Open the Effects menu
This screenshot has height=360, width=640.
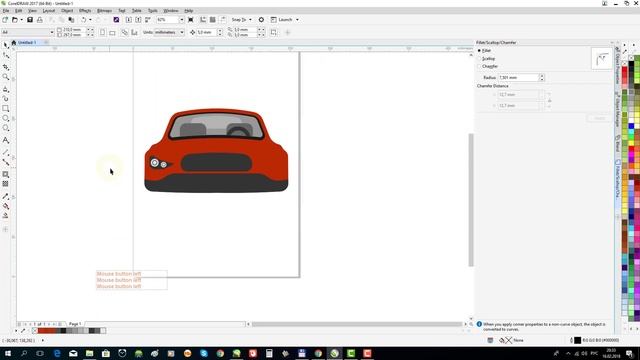85,11
